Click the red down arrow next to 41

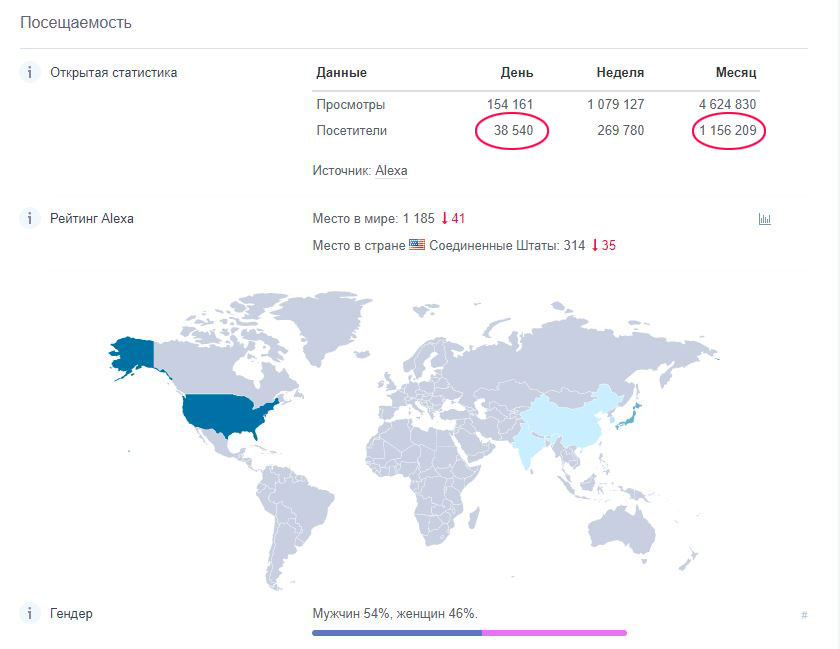click(x=444, y=219)
